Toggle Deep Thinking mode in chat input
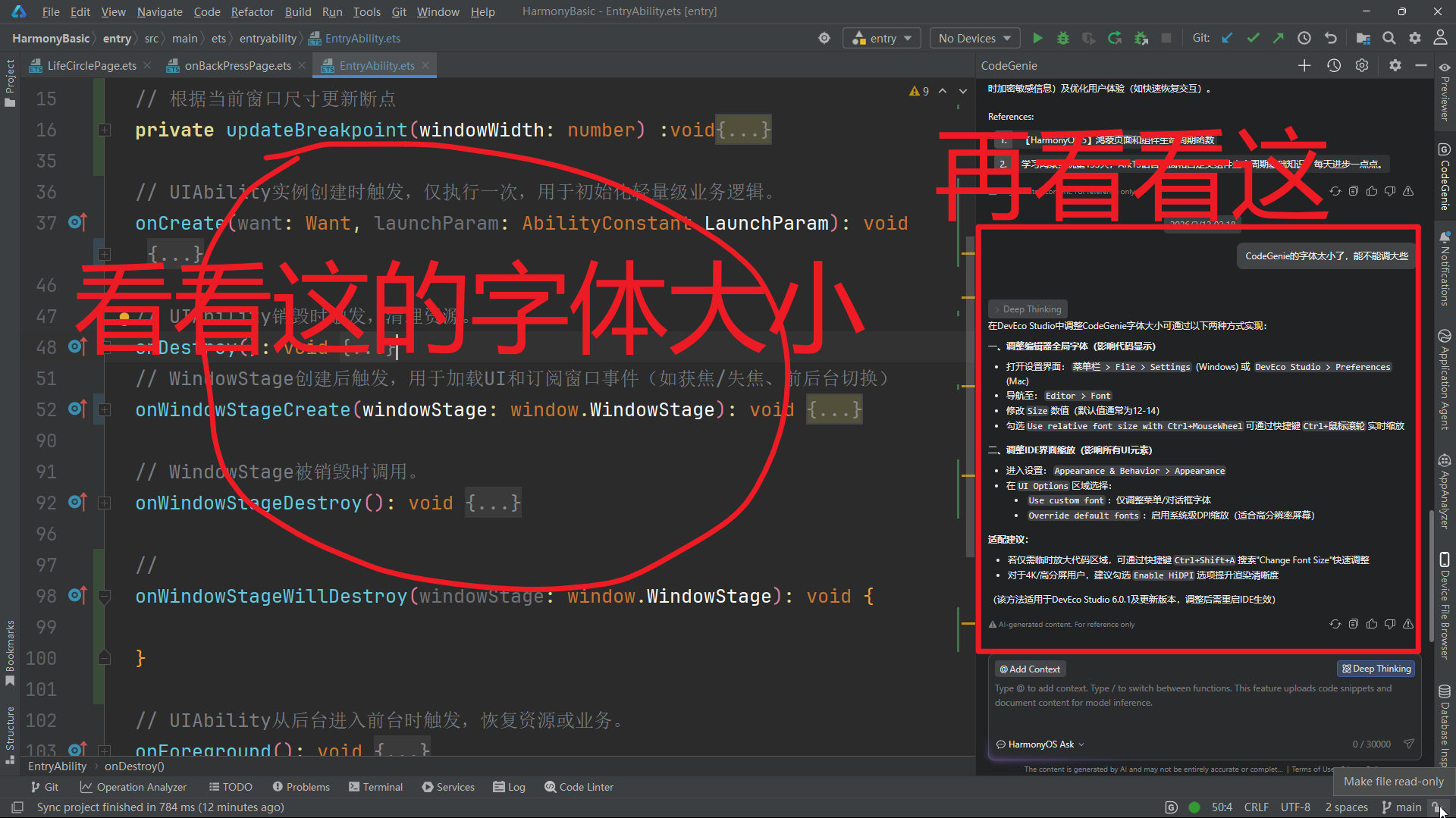Viewport: 1456px width, 818px height. point(1376,668)
